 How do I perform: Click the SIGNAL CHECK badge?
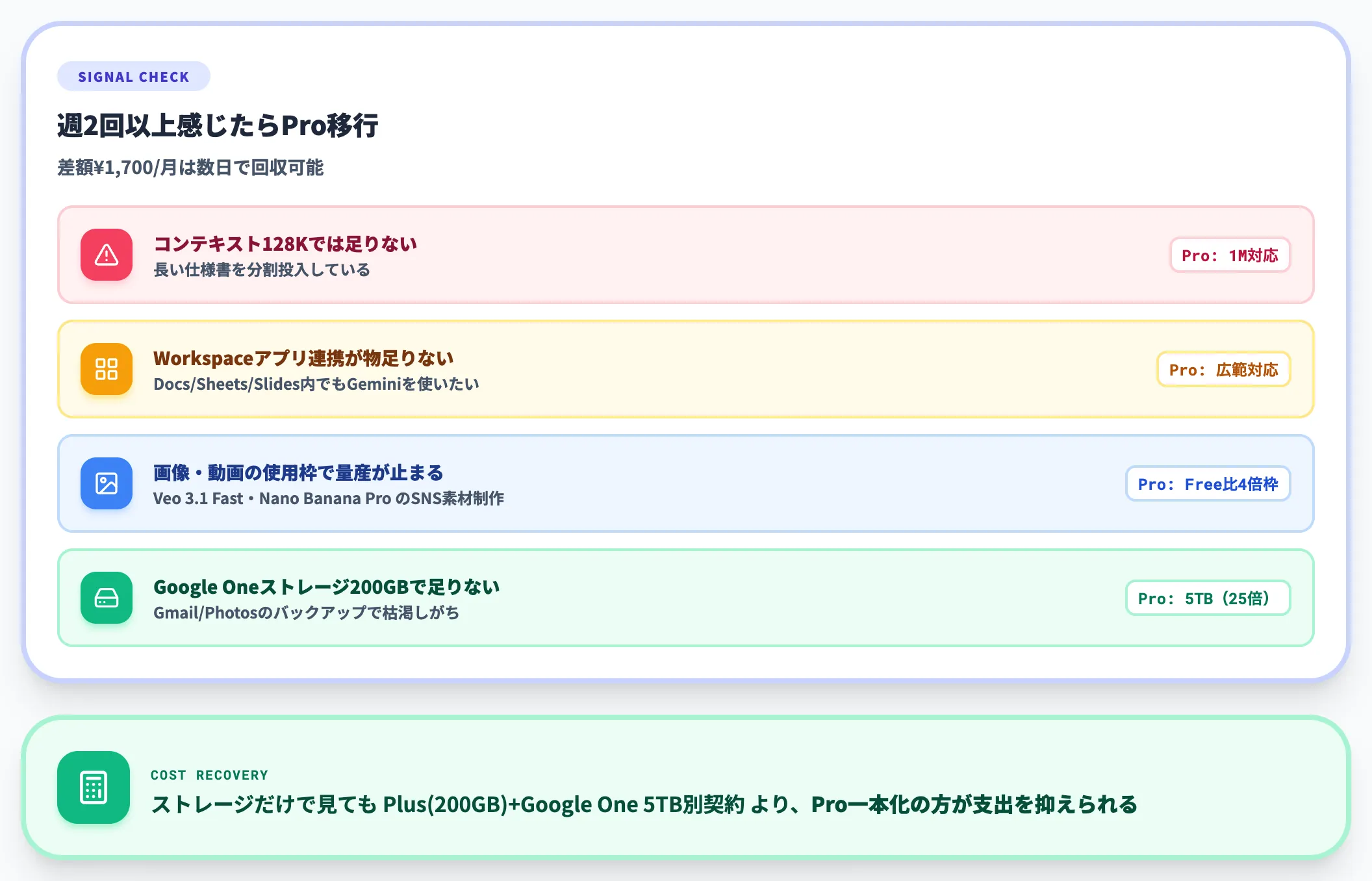tap(134, 77)
